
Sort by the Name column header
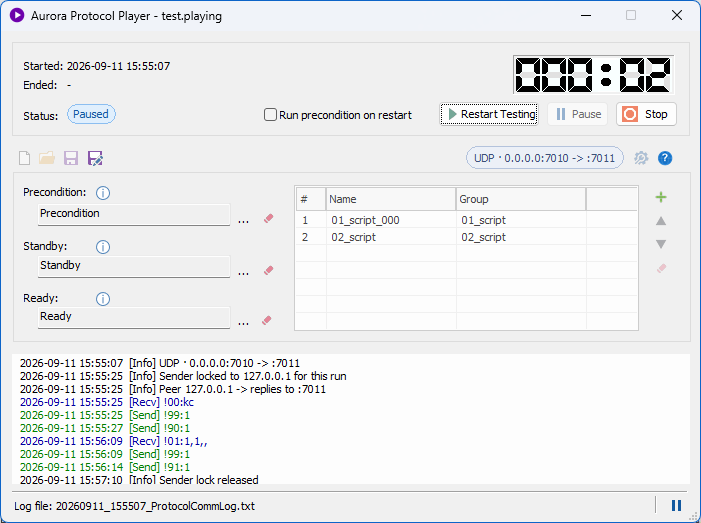(391, 199)
